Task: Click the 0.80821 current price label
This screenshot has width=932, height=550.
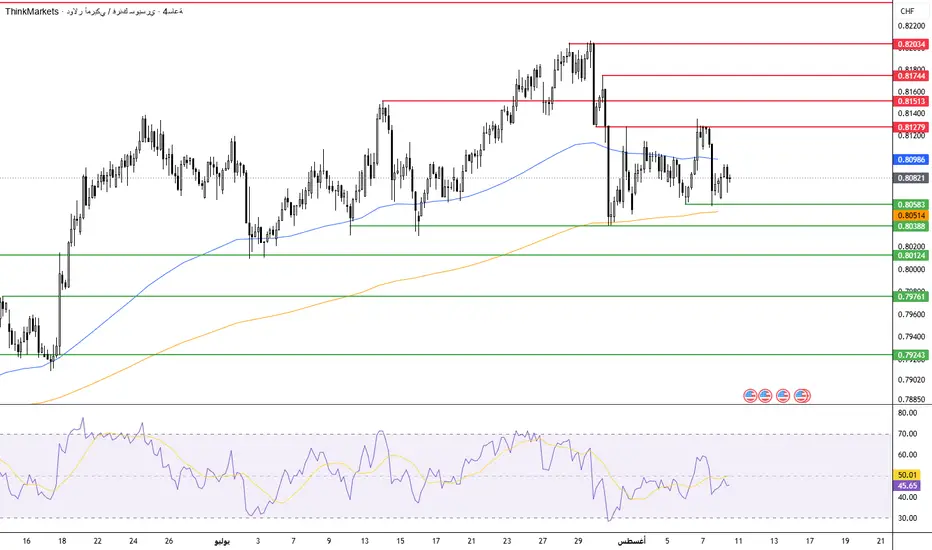Action: tap(911, 178)
